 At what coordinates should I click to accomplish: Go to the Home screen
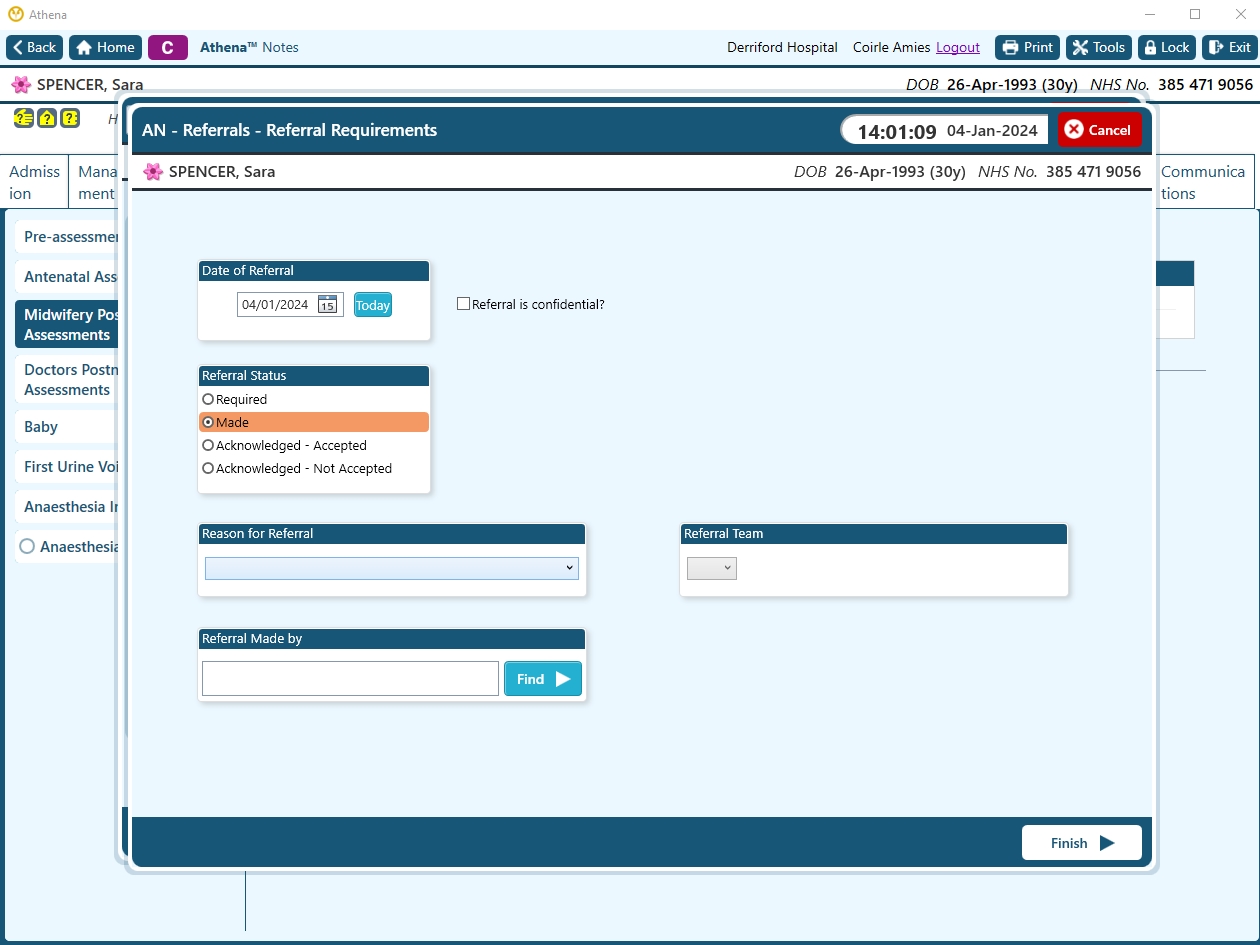click(105, 47)
